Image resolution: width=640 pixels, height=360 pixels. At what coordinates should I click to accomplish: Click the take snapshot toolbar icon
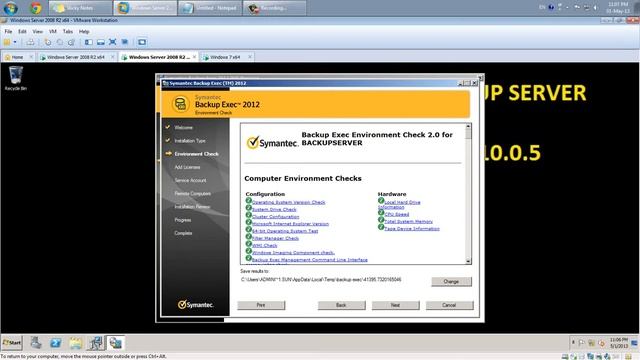[x=48, y=42]
